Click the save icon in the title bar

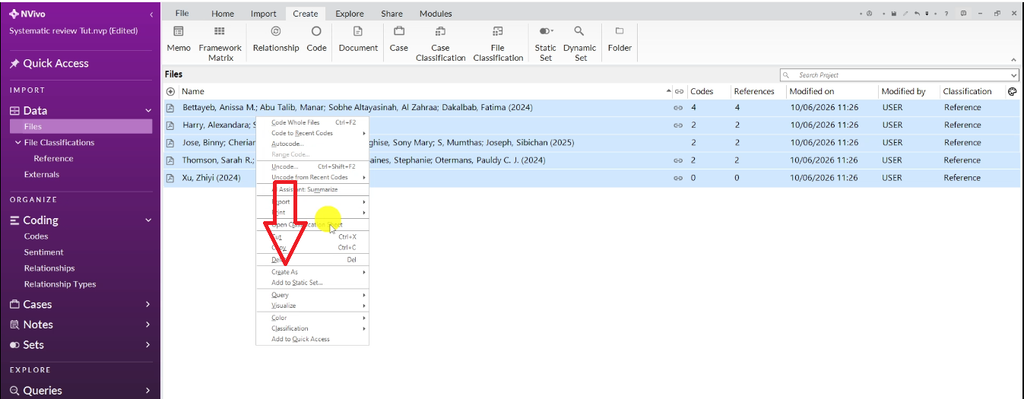click(x=893, y=14)
